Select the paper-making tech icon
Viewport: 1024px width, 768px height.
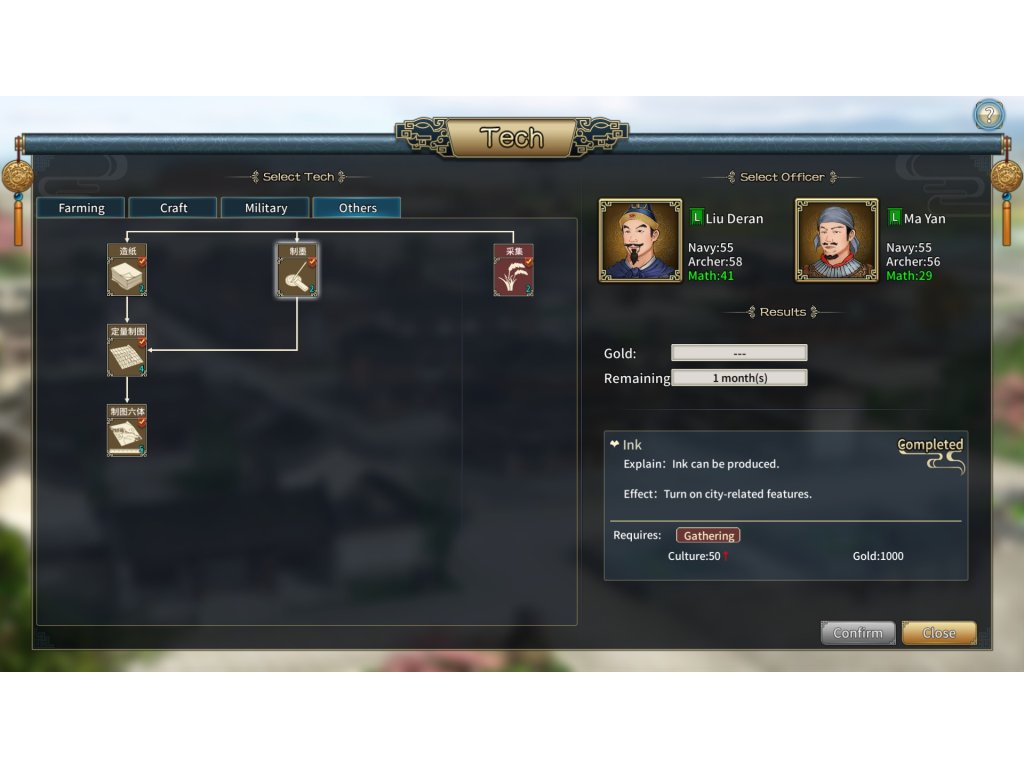pos(127,270)
